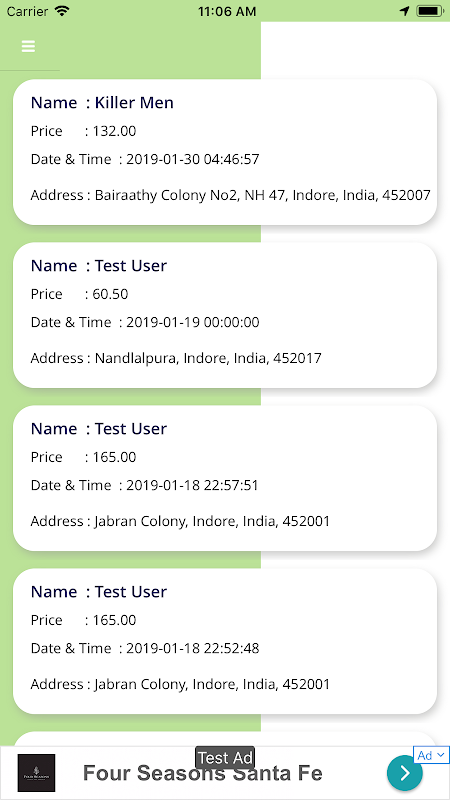This screenshot has height=800, width=450.
Task: Click the Test Ad label
Action: click(225, 758)
